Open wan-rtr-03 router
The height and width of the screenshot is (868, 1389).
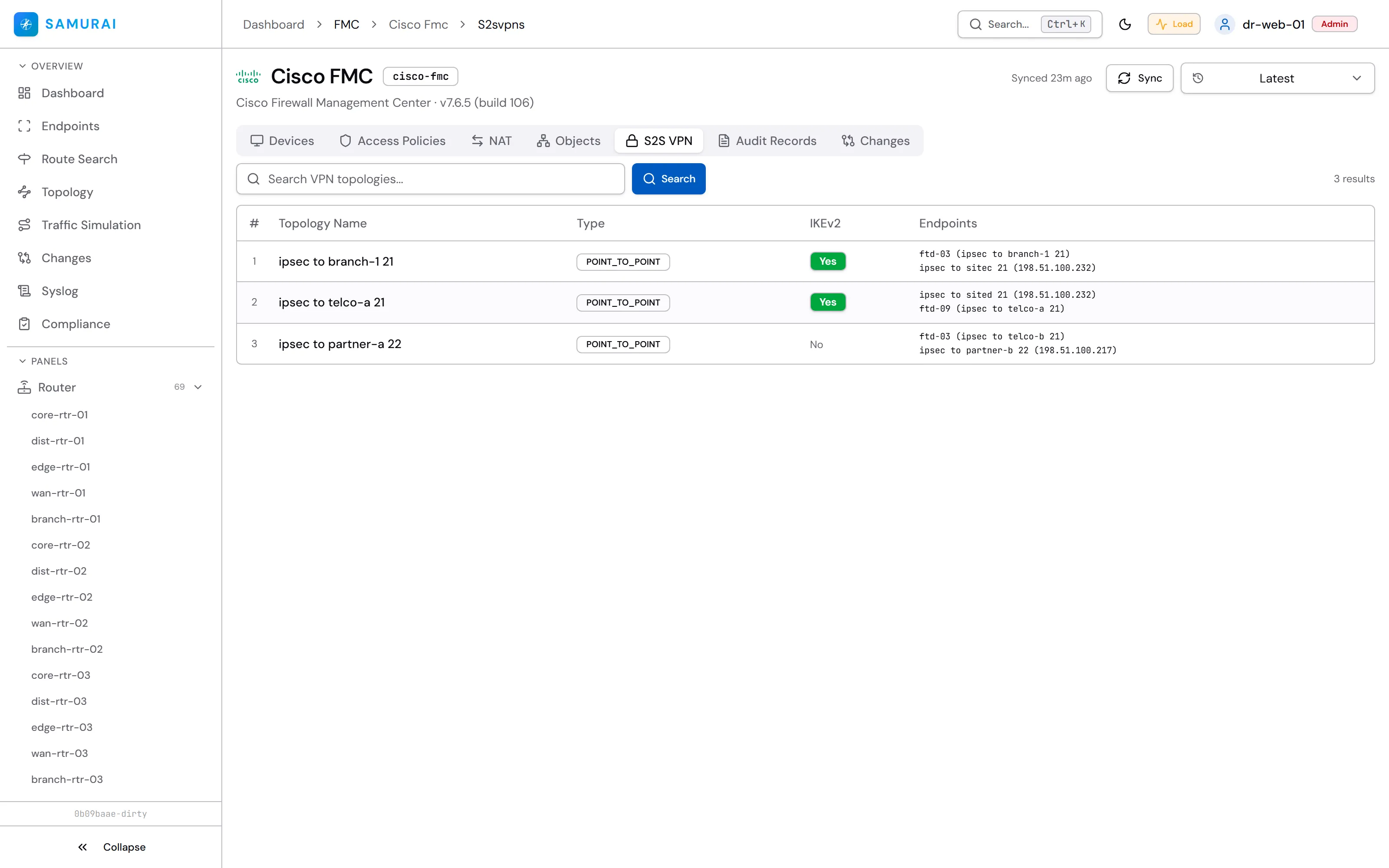pos(60,753)
